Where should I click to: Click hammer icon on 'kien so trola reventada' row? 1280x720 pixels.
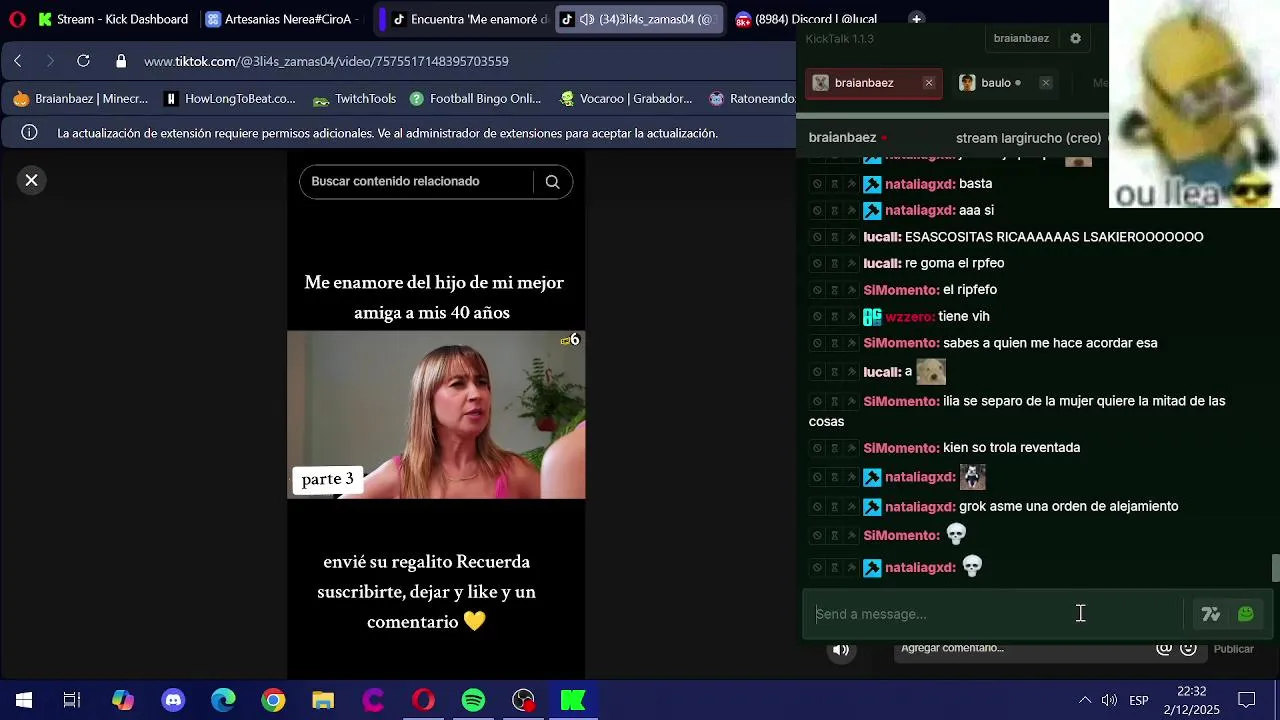click(851, 448)
